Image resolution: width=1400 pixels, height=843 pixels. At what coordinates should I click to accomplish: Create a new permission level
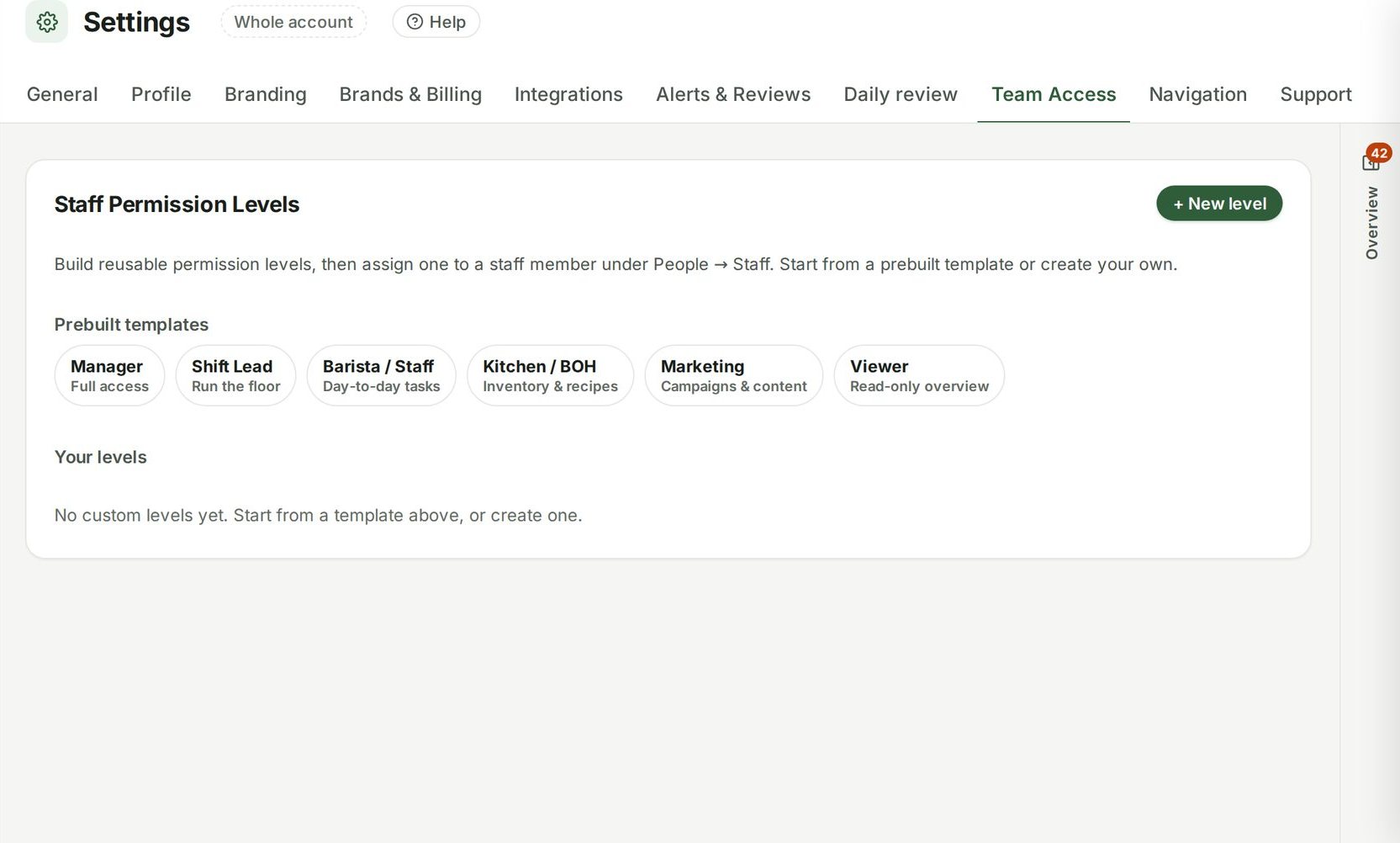(1219, 204)
